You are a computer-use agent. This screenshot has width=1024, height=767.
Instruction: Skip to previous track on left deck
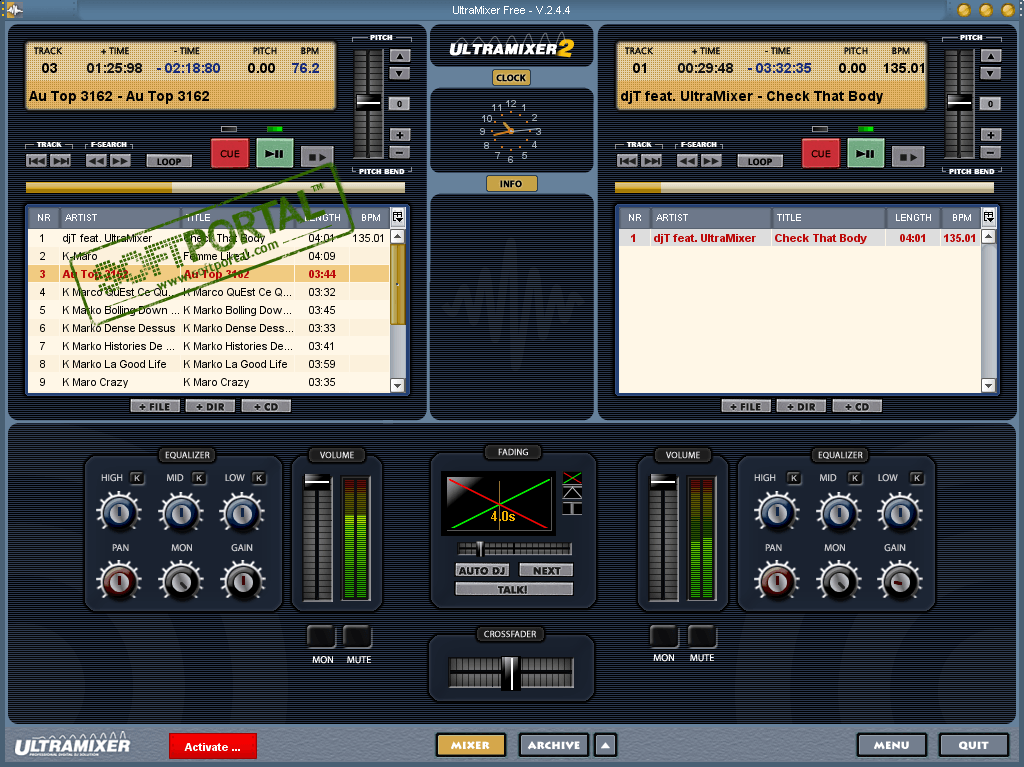pos(37,161)
